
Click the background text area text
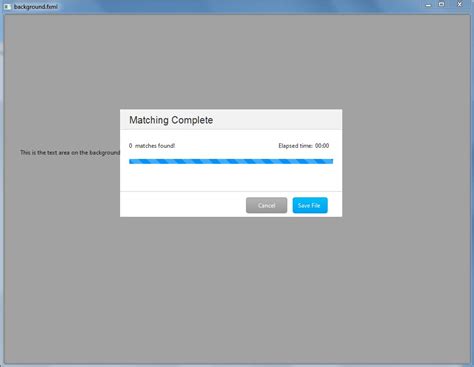click(x=70, y=153)
